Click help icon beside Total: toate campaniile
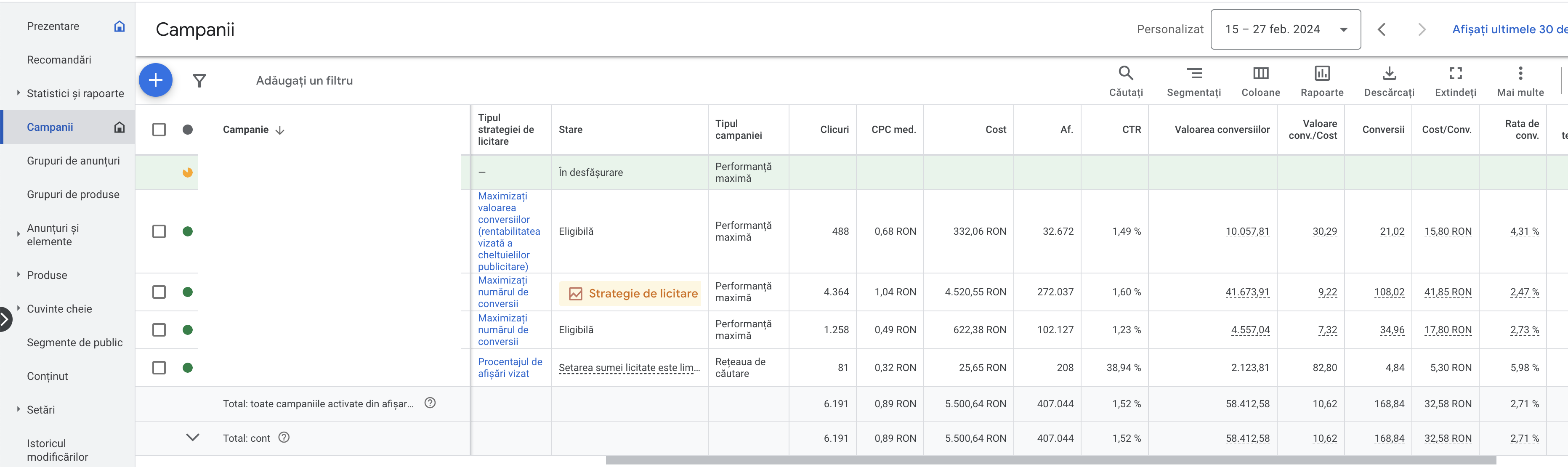The height and width of the screenshot is (467, 1568). coord(430,403)
